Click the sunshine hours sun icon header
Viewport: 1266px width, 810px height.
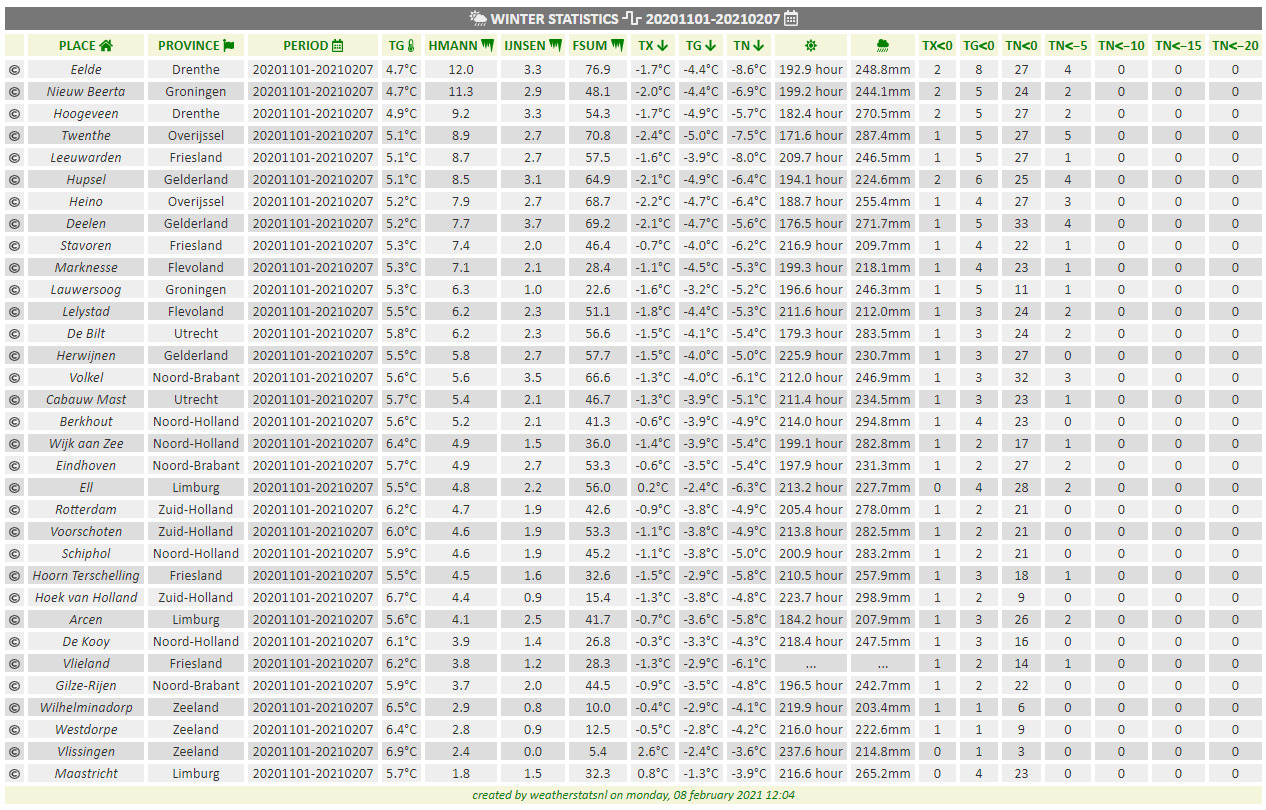click(811, 45)
